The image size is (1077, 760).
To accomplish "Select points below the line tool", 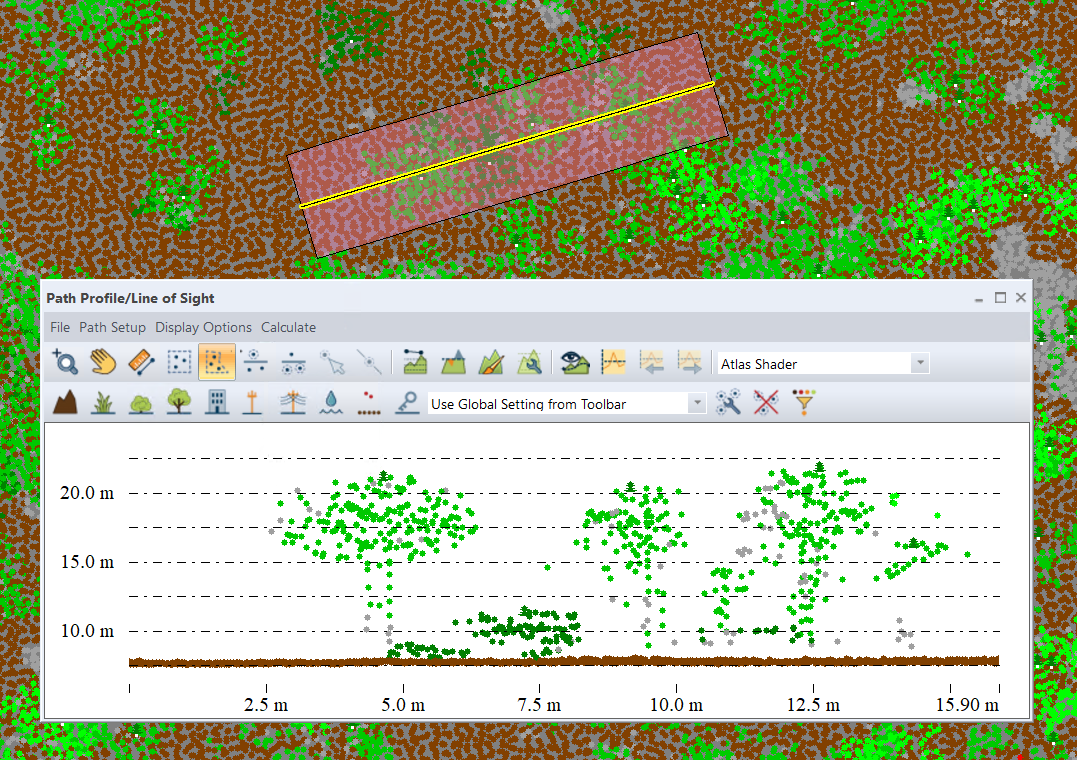I will click(x=293, y=362).
